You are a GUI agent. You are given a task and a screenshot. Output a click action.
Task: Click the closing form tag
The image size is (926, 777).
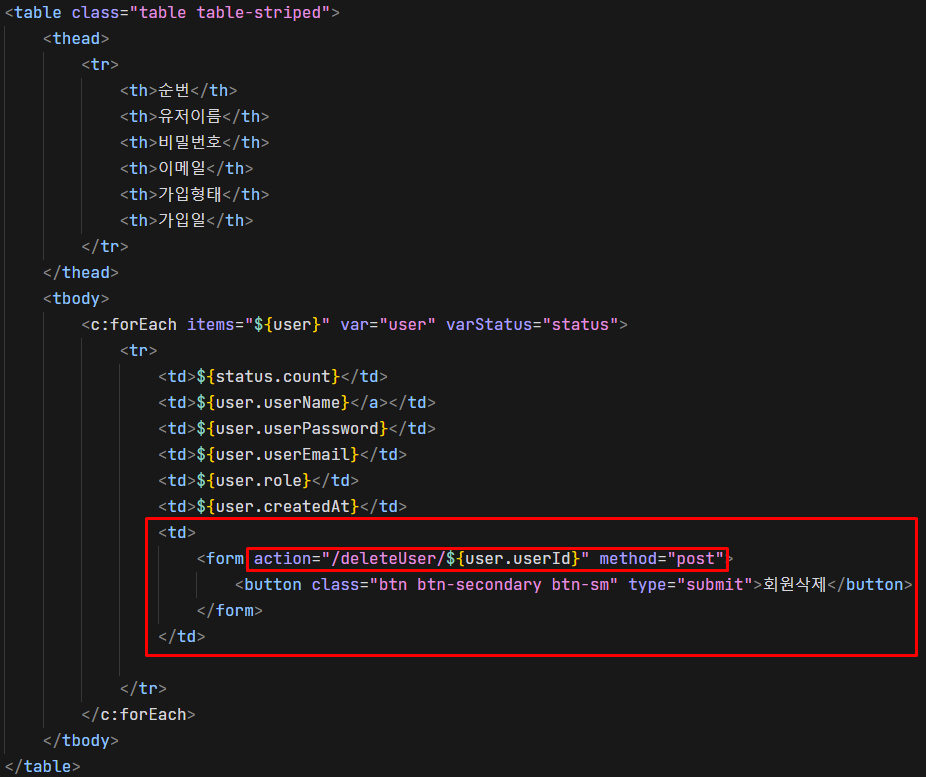coord(230,610)
